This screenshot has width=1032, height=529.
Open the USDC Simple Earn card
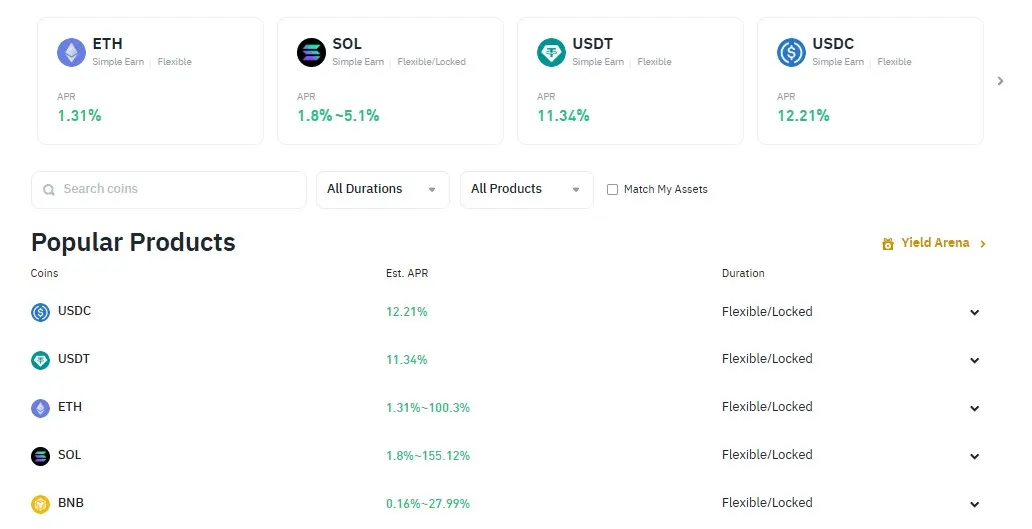[871, 81]
